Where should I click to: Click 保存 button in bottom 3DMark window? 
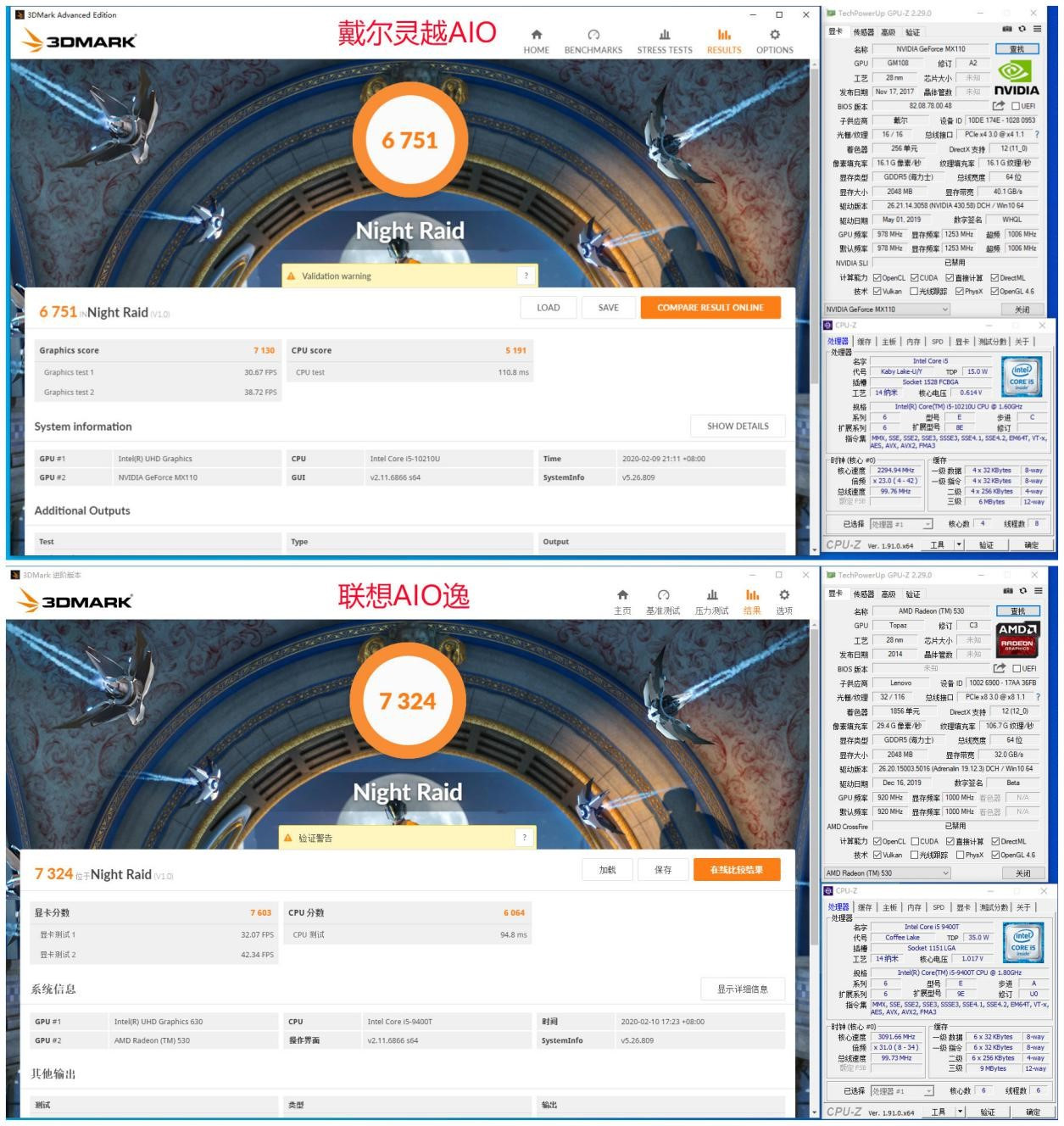[663, 870]
